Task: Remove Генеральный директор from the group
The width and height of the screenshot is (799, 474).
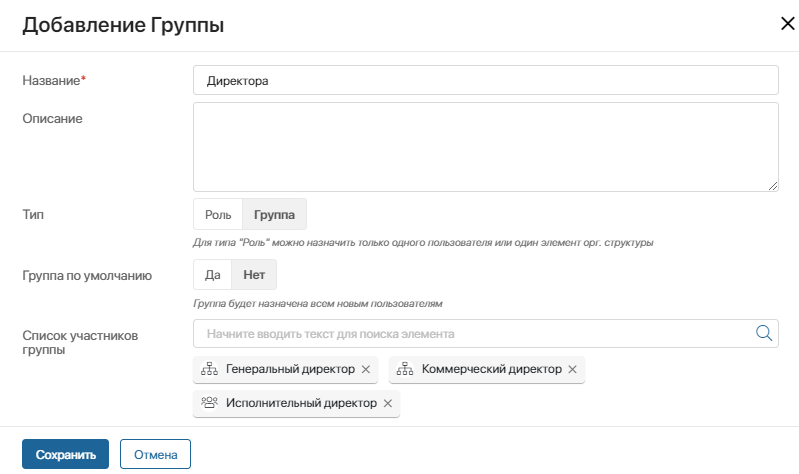Action: tap(366, 370)
